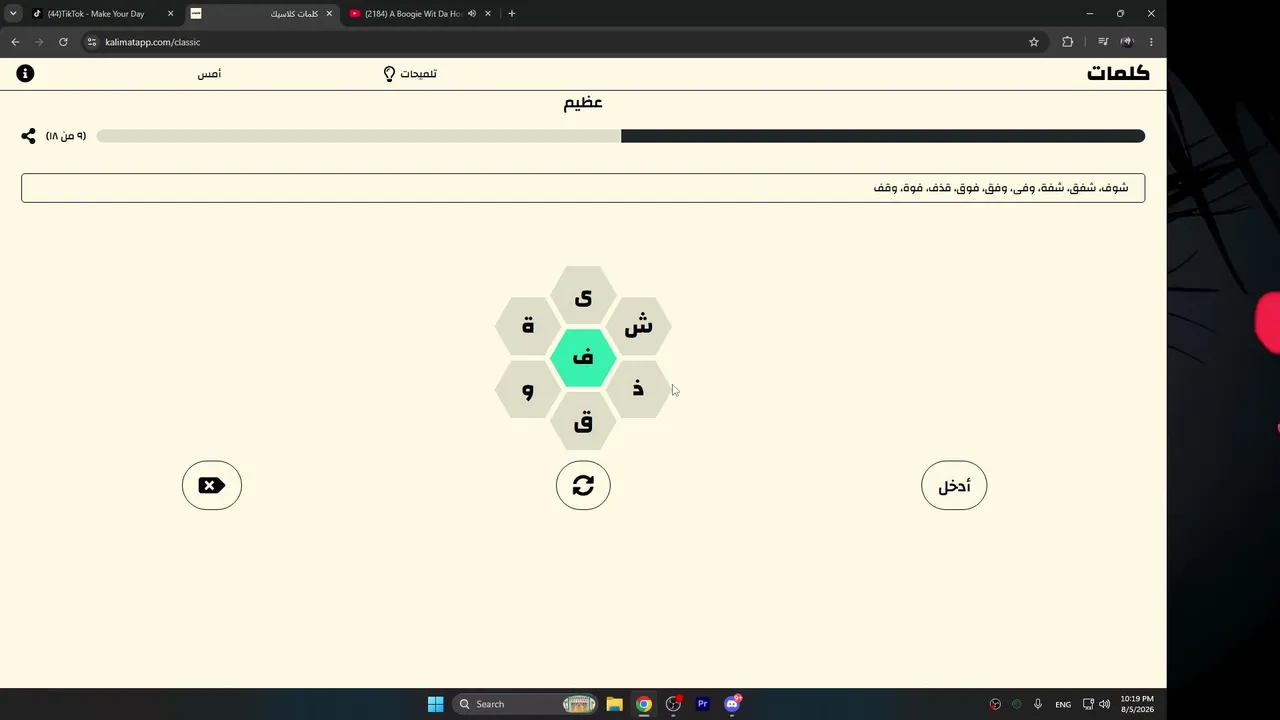Click the address bar URL kalimatapp.com/classic
Image resolution: width=1280 pixels, height=720 pixels.
point(153,42)
